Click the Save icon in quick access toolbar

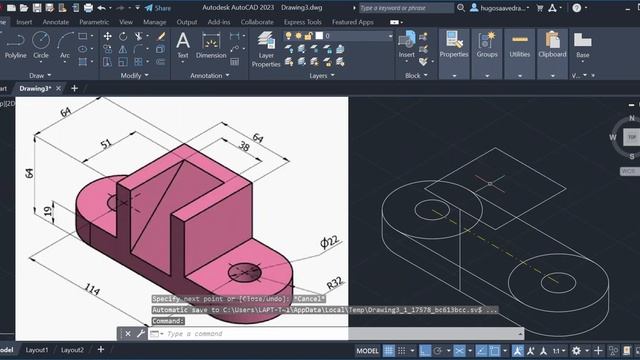37,8
